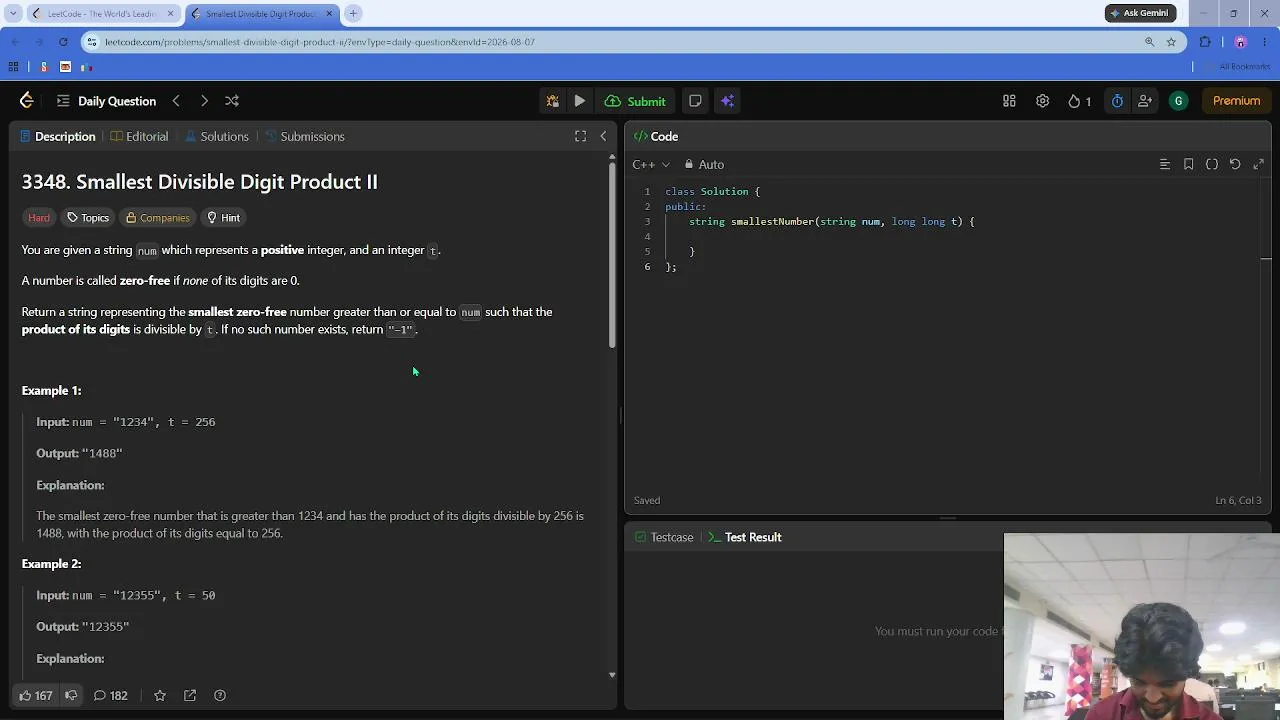Click the format code lines icon

pyautogui.click(x=1164, y=164)
